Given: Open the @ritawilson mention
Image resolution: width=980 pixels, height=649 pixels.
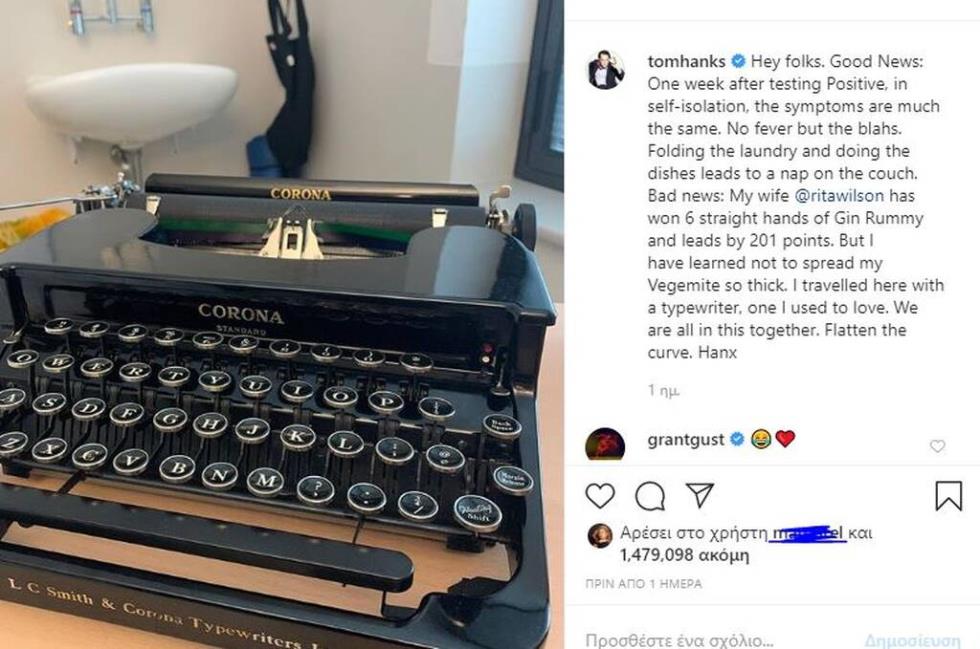Looking at the screenshot, I should pos(839,196).
